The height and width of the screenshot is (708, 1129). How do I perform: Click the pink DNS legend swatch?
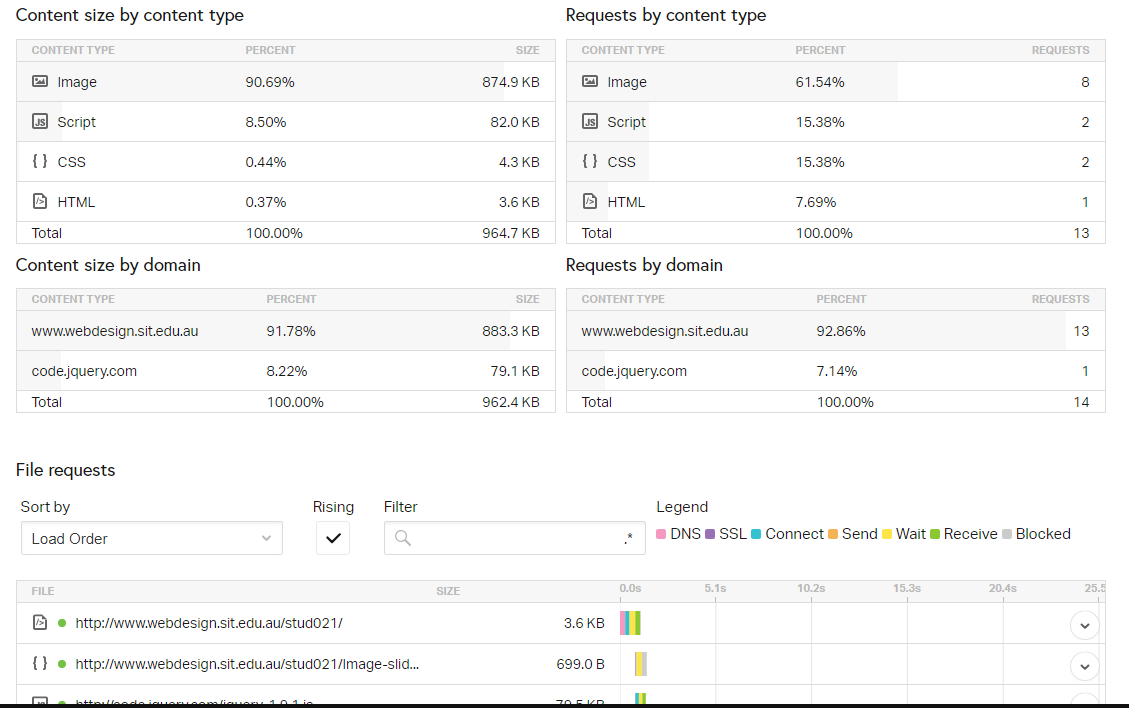661,534
